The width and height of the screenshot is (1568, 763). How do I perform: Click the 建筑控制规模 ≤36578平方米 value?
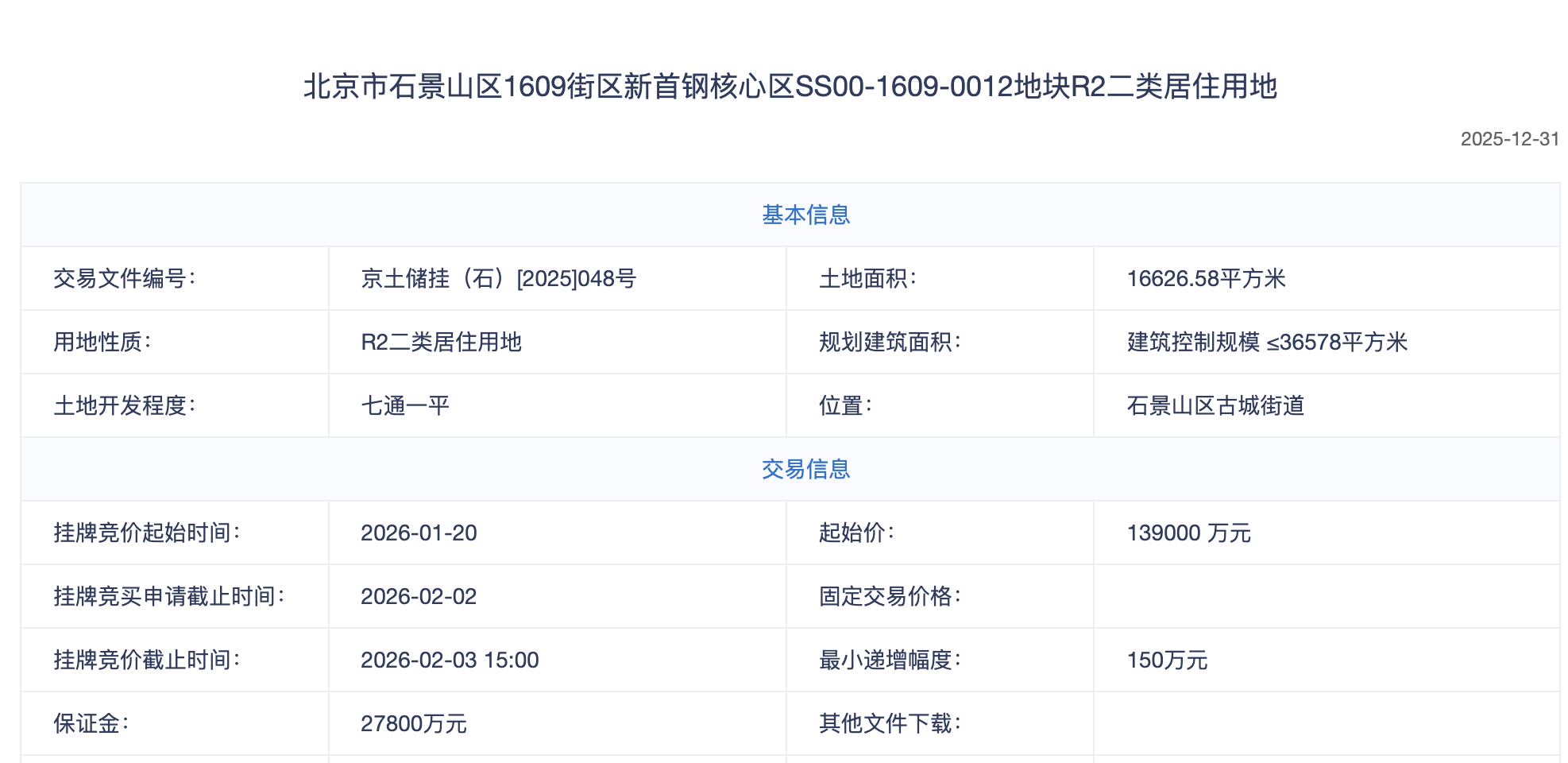pos(1267,342)
